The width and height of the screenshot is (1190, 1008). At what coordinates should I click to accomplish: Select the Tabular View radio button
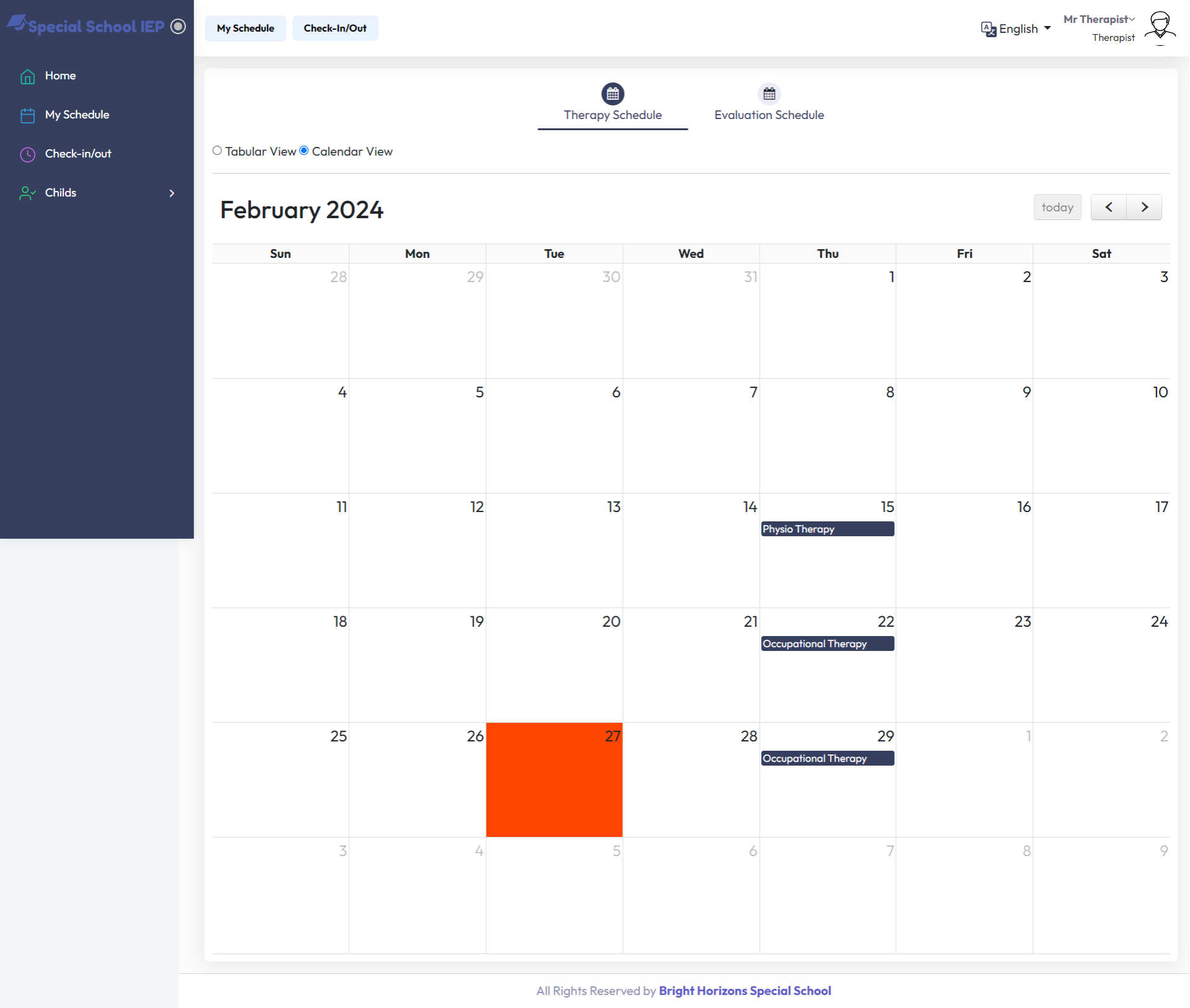coord(217,151)
